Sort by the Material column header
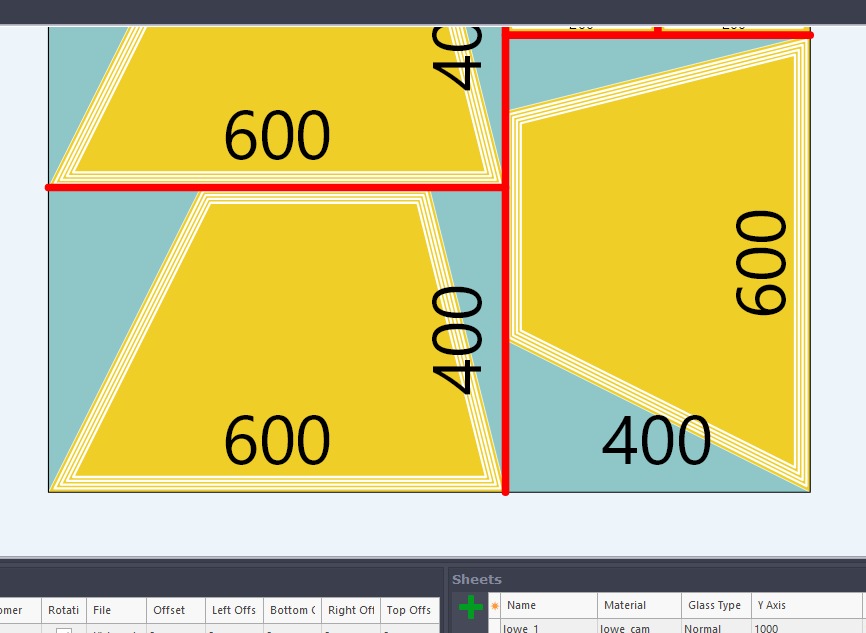The height and width of the screenshot is (633, 866). (x=638, y=605)
